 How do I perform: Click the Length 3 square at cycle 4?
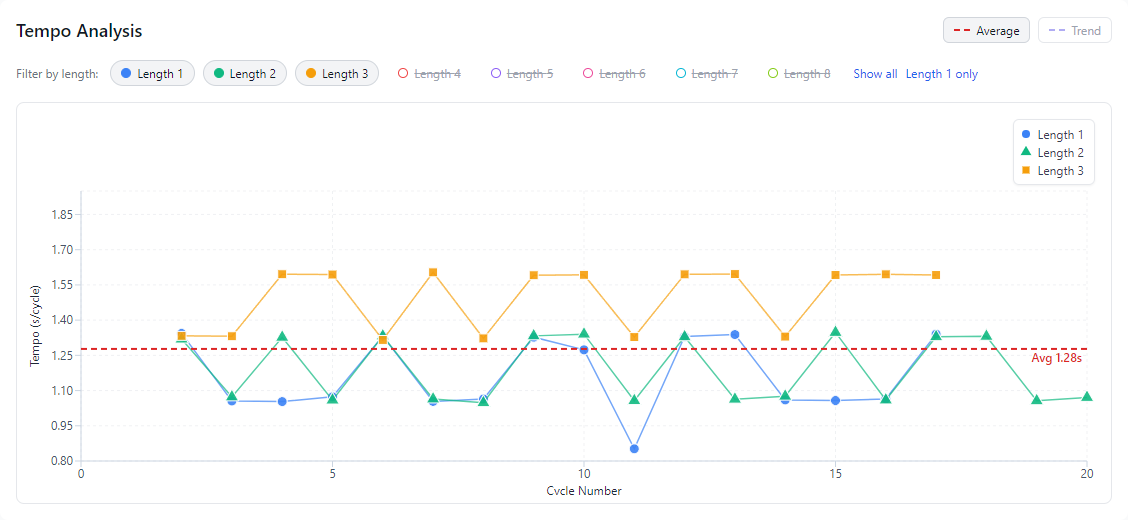282,274
